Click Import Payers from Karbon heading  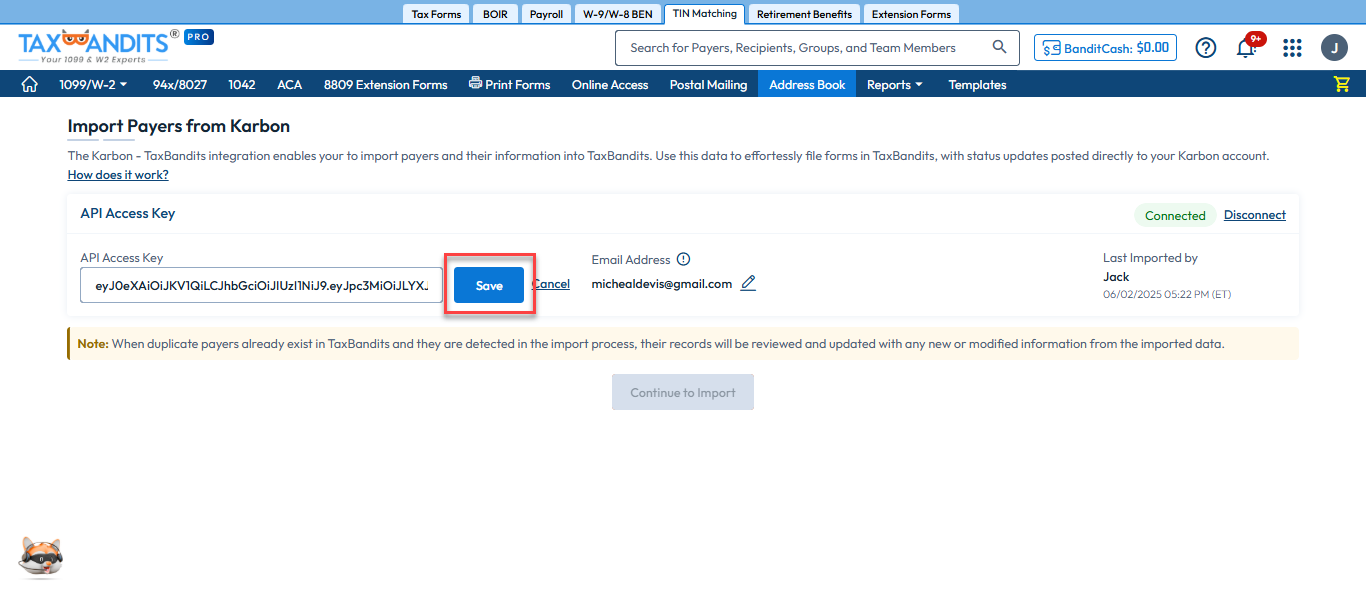(179, 126)
